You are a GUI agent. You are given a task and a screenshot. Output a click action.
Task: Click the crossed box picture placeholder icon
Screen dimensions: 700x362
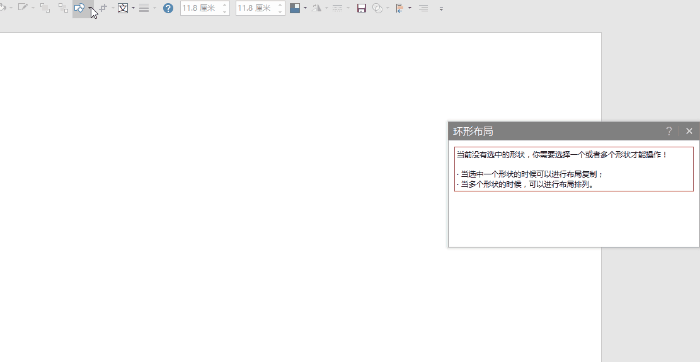(123, 8)
